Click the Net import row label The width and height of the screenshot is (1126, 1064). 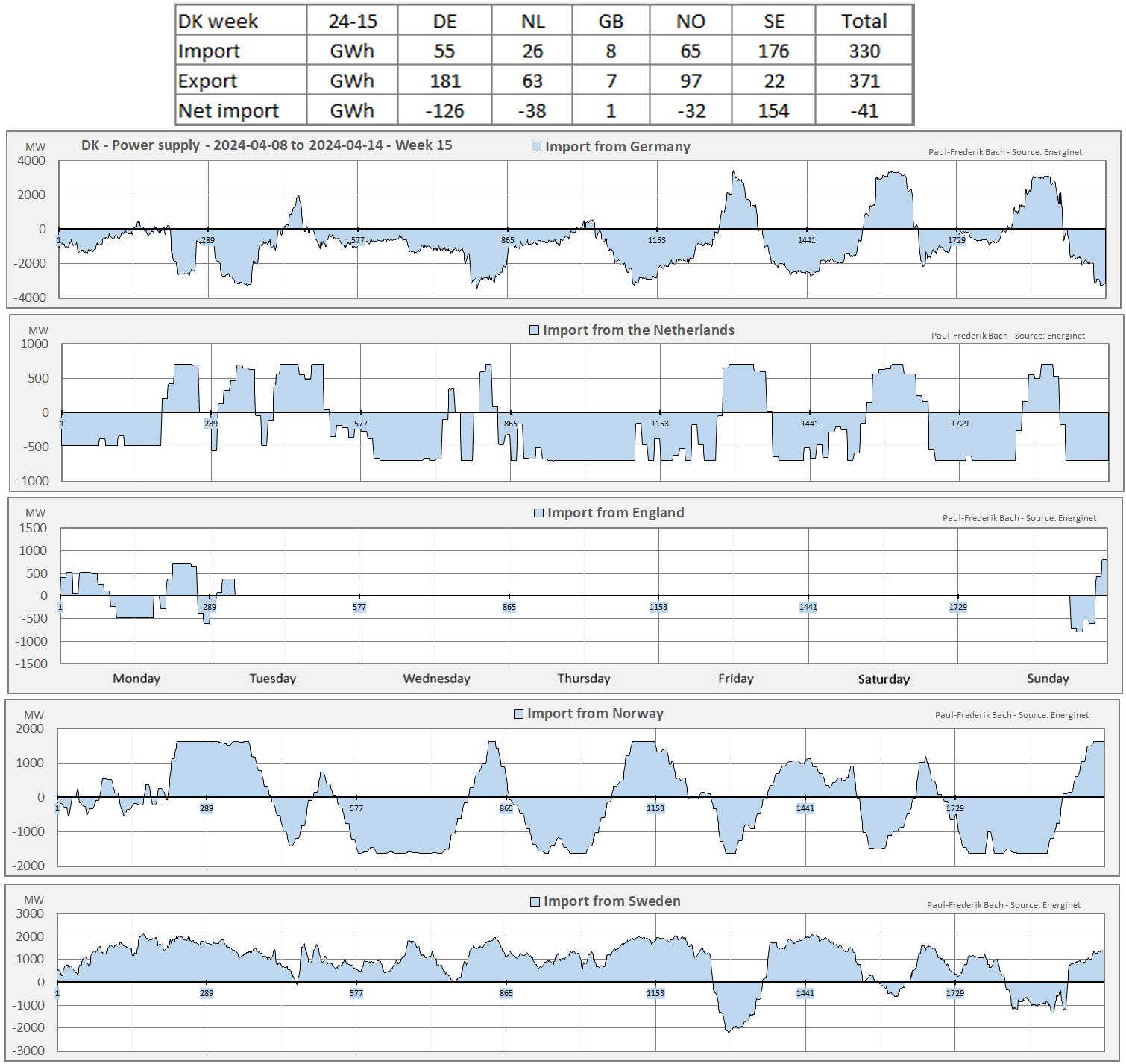tap(228, 110)
